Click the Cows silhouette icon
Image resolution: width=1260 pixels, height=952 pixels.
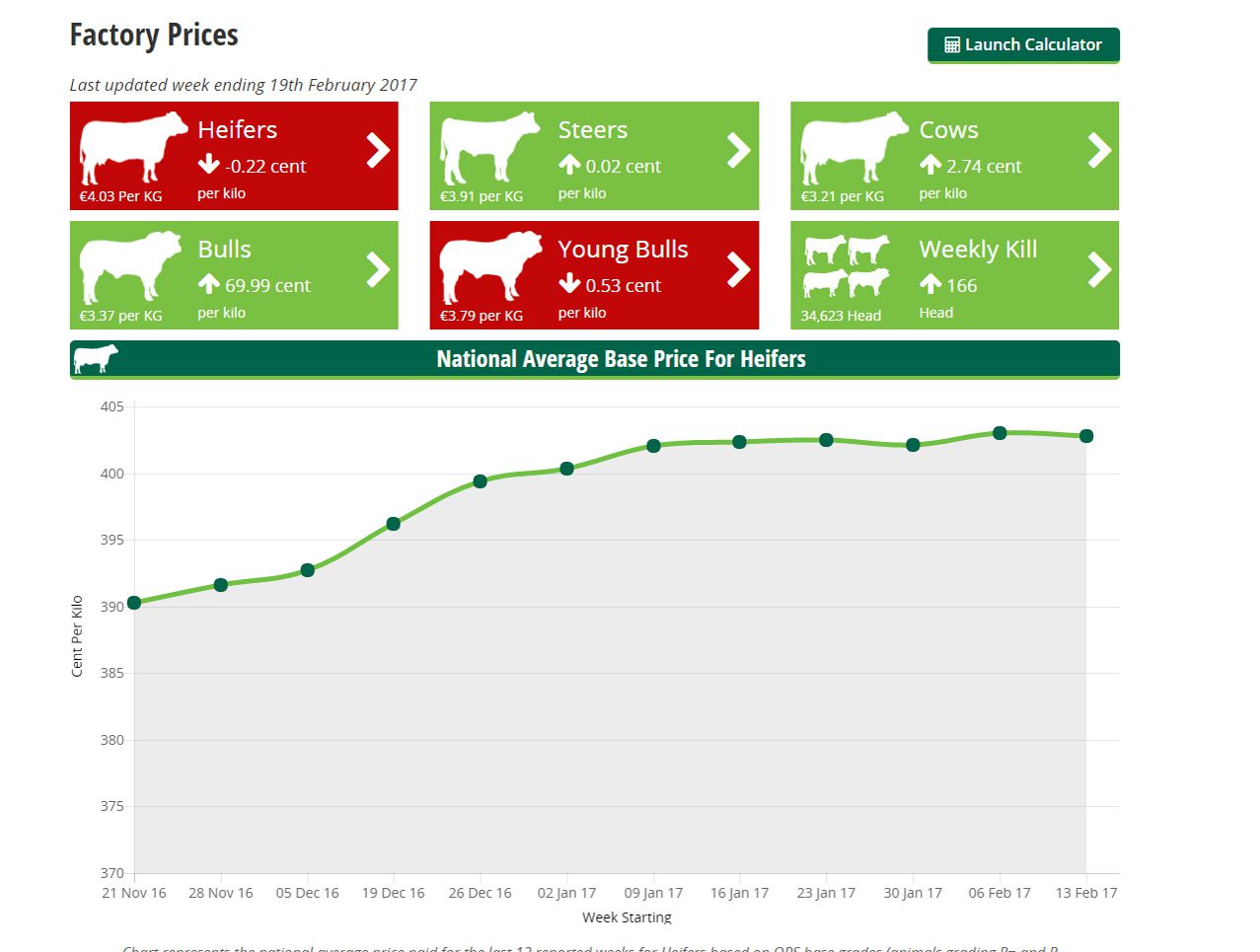click(852, 146)
